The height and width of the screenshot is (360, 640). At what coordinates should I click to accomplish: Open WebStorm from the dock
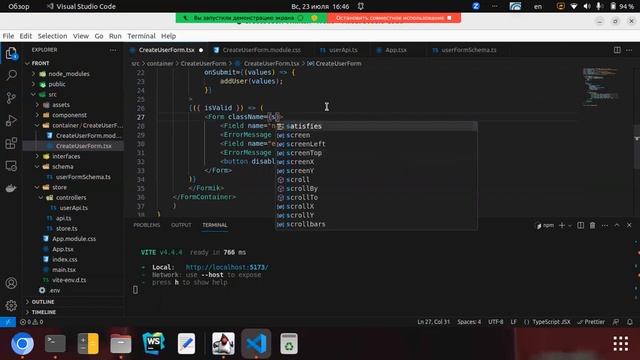pyautogui.click(x=153, y=344)
